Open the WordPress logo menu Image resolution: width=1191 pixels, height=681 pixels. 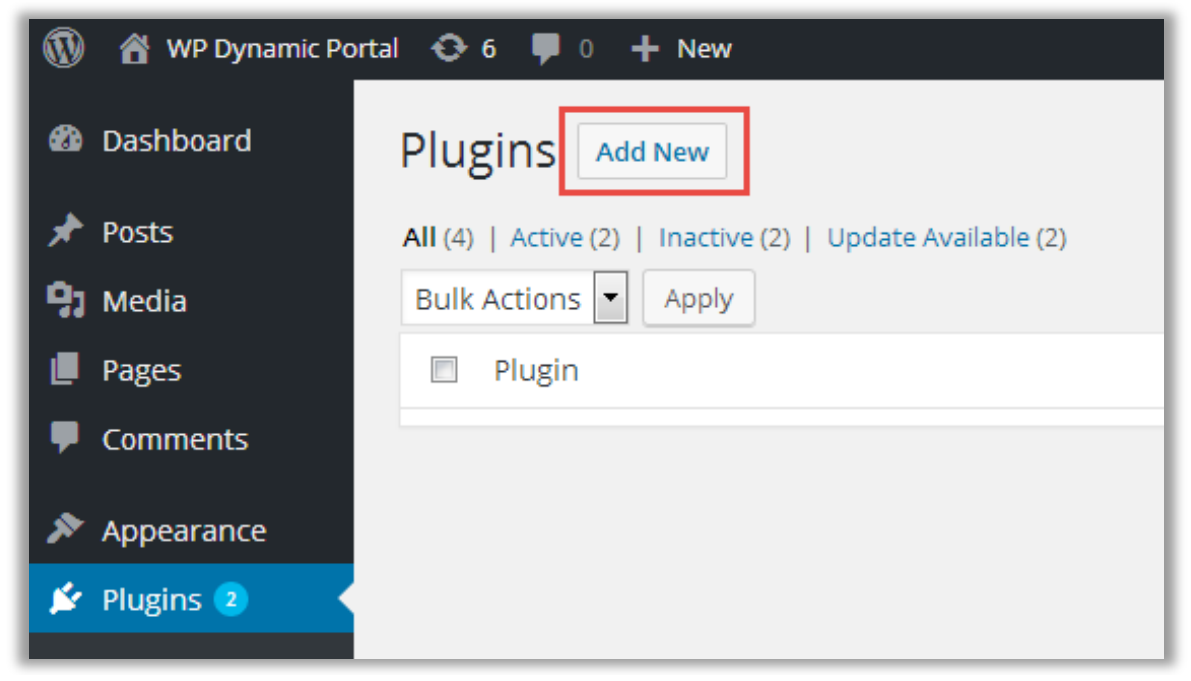click(63, 49)
